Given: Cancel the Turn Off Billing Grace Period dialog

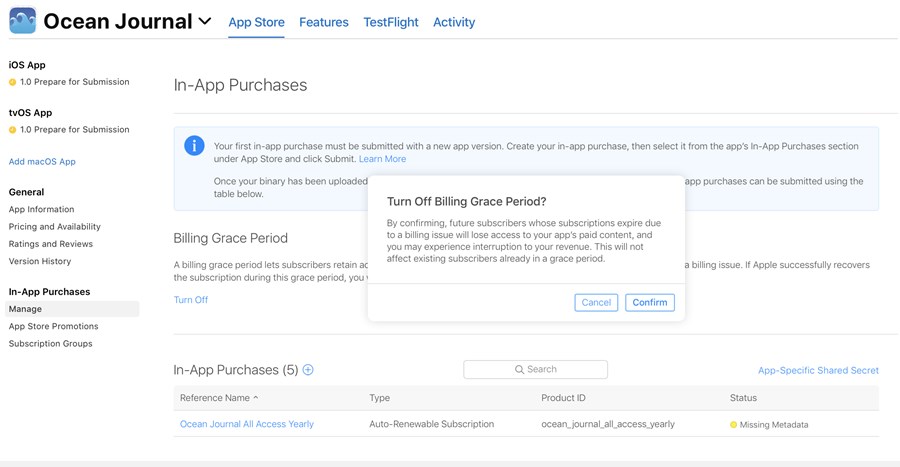Looking at the screenshot, I should point(596,302).
